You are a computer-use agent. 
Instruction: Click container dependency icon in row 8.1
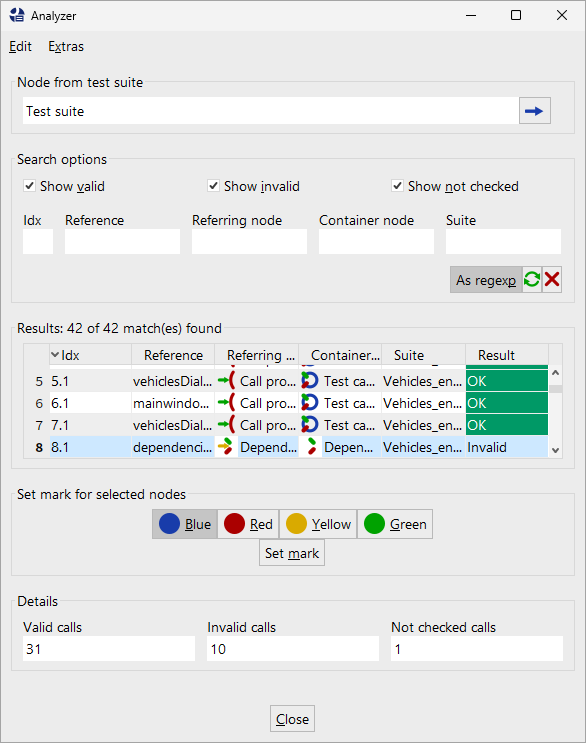point(311,446)
